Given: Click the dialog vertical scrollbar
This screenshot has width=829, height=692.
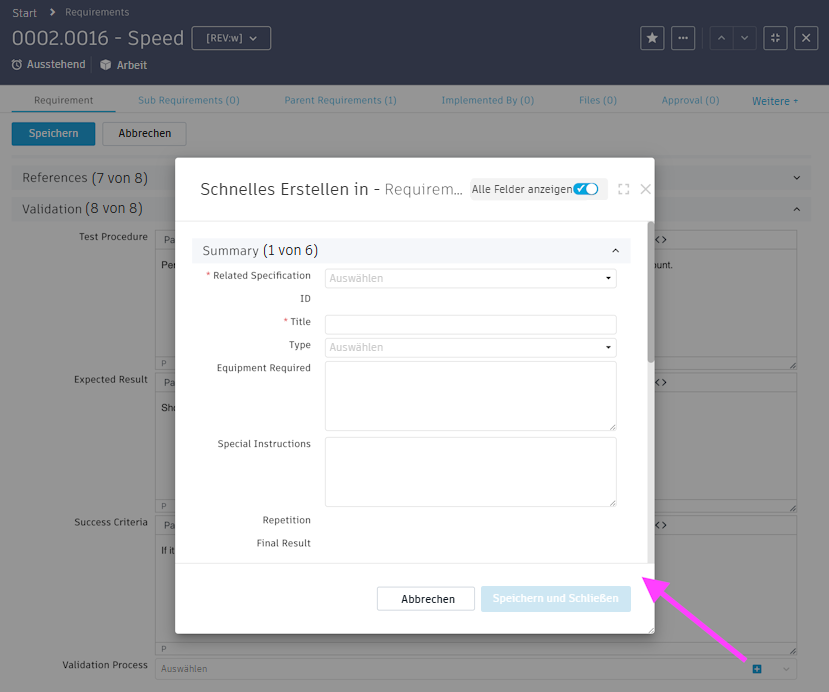Looking at the screenshot, I should 651,292.
